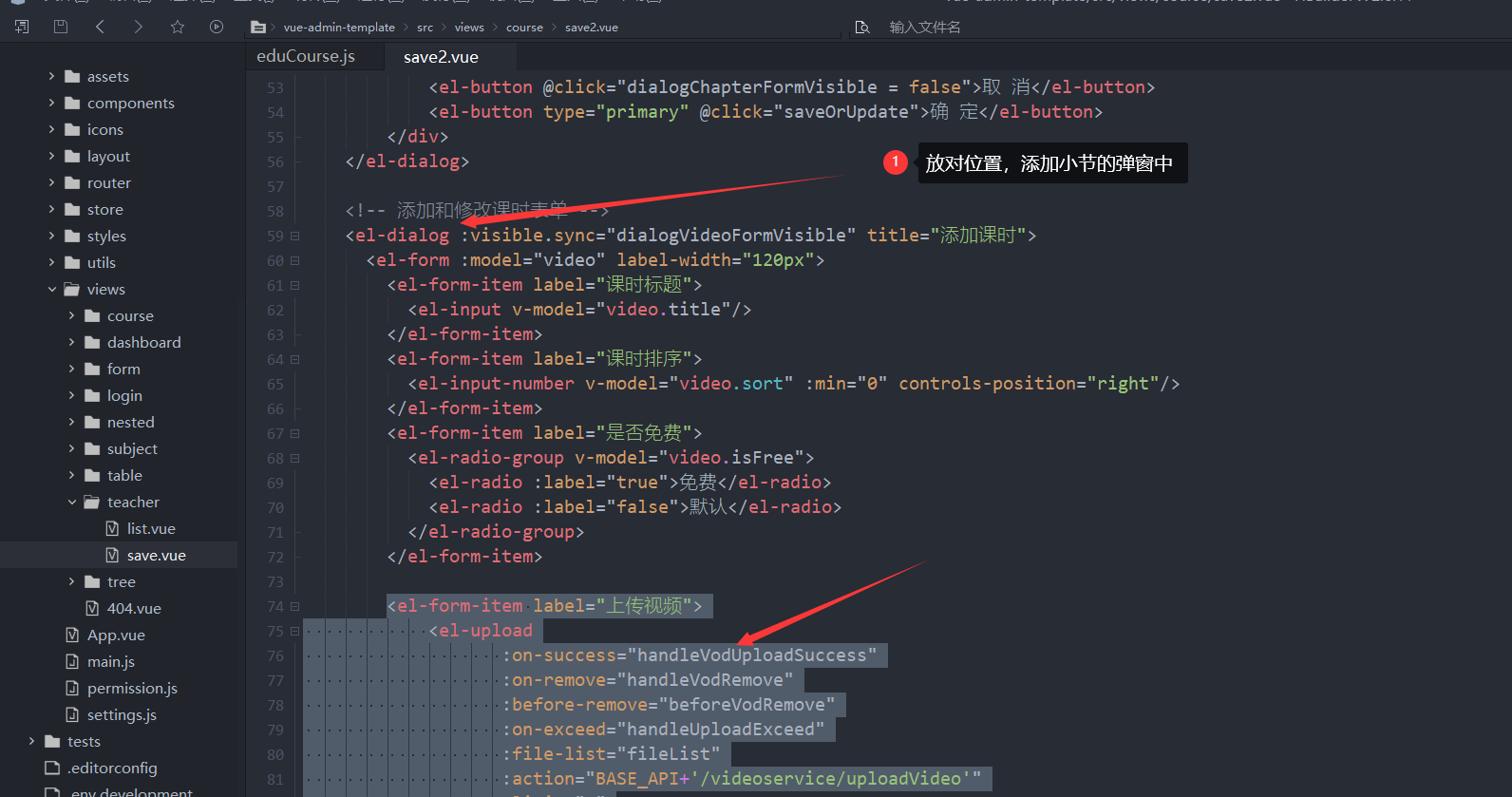Go back with the left arrow icon
Viewport: 1512px width, 797px height.
click(100, 27)
